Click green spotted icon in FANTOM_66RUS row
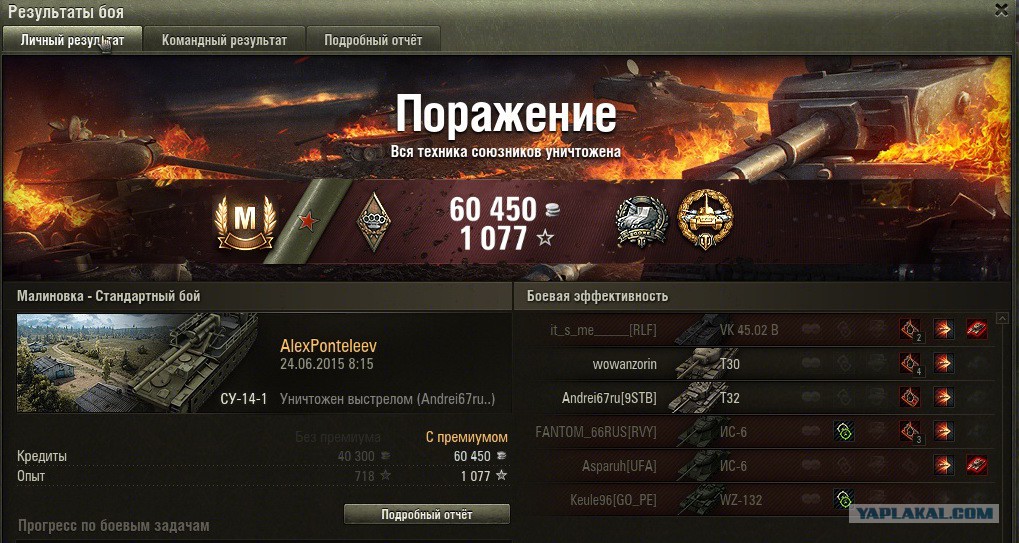This screenshot has height=543, width=1019. [x=844, y=431]
